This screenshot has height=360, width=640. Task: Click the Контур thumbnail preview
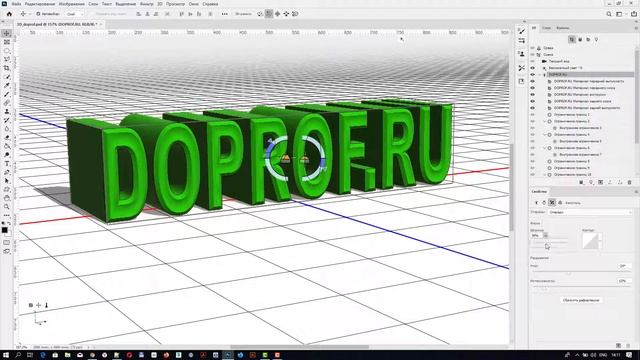point(590,241)
